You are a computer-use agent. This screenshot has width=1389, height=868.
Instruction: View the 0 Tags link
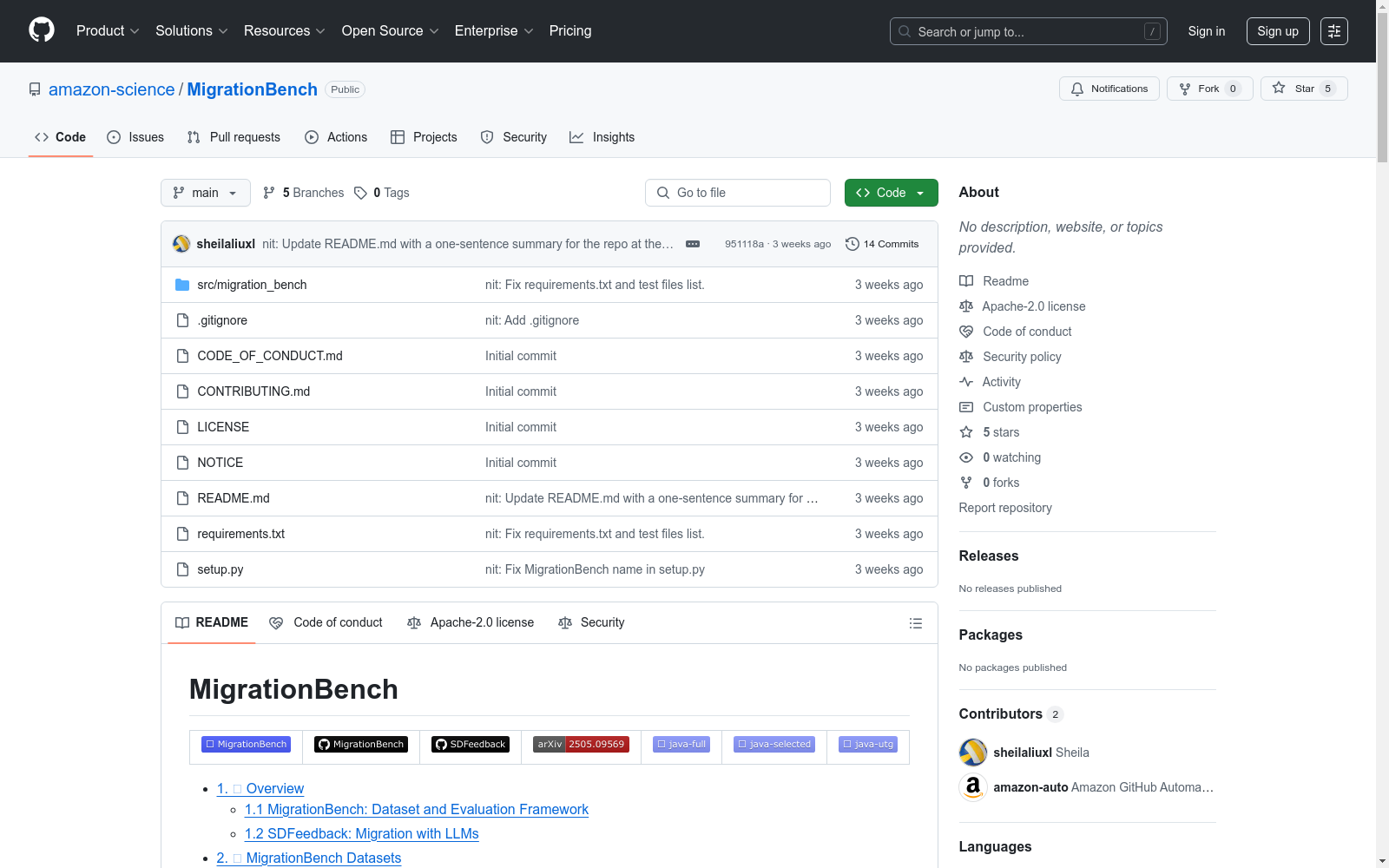[x=382, y=193]
